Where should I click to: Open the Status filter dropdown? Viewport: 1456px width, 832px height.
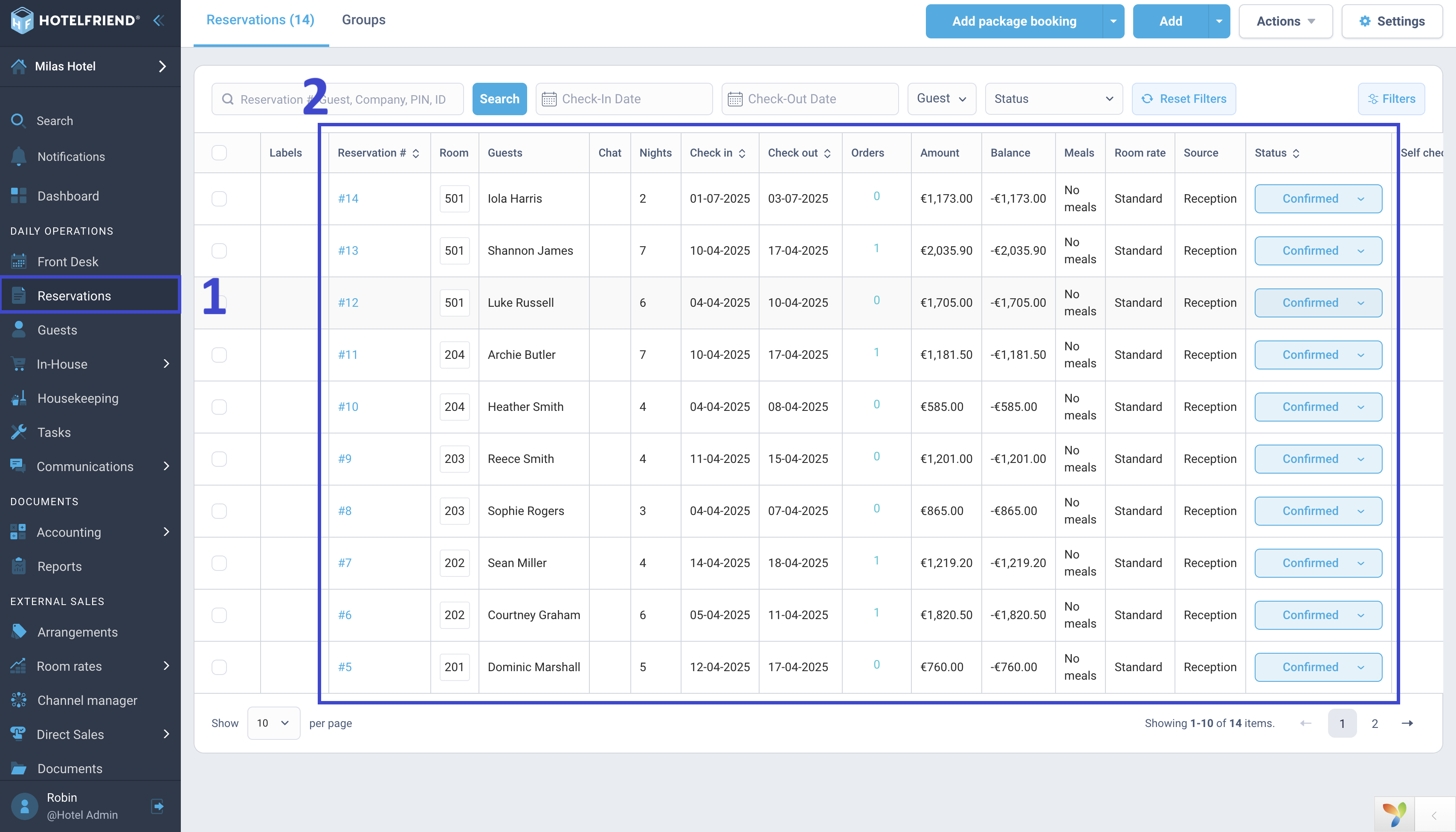tap(1053, 99)
